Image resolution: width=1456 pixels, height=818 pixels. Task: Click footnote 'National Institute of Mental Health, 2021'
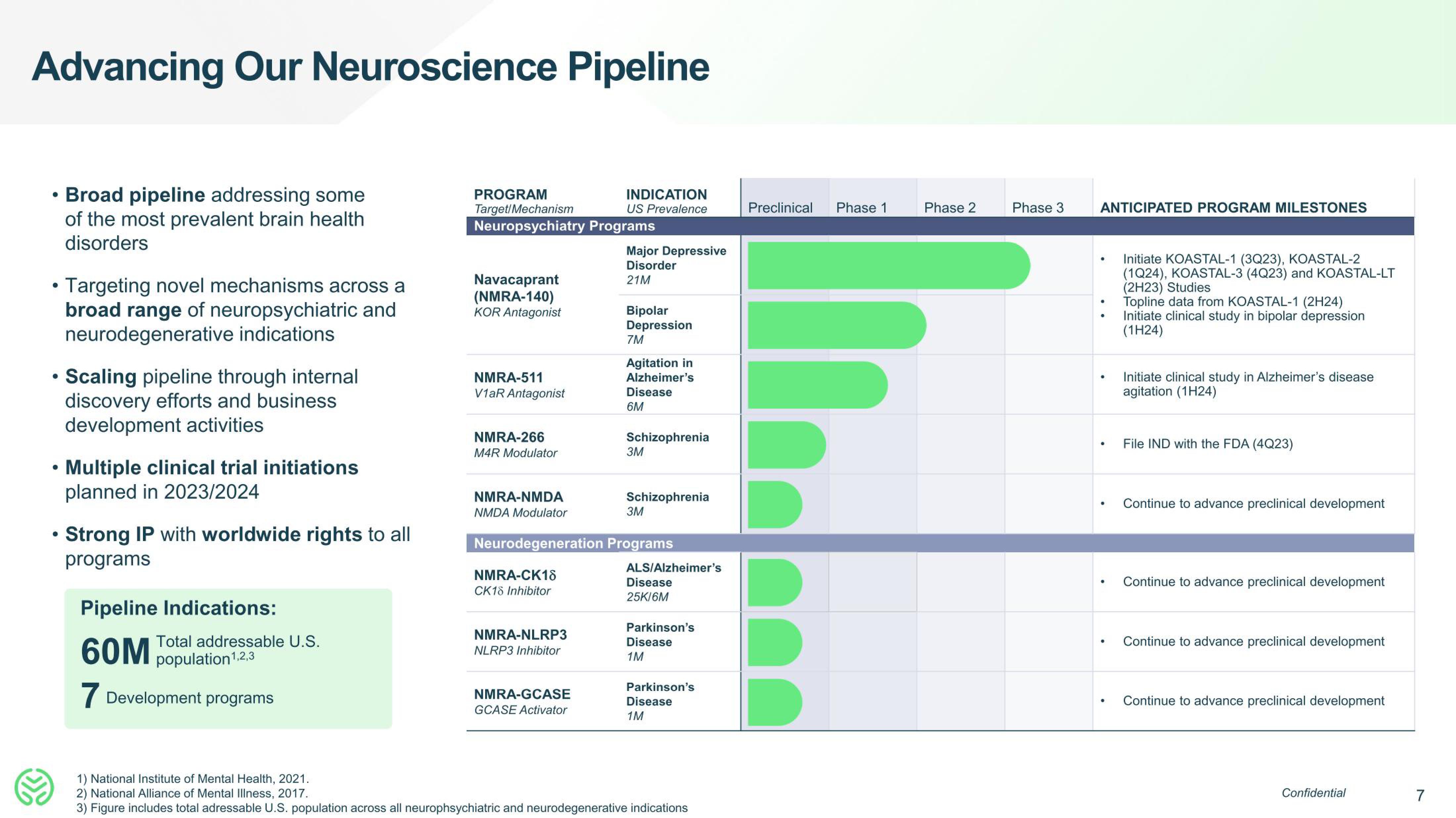193,779
